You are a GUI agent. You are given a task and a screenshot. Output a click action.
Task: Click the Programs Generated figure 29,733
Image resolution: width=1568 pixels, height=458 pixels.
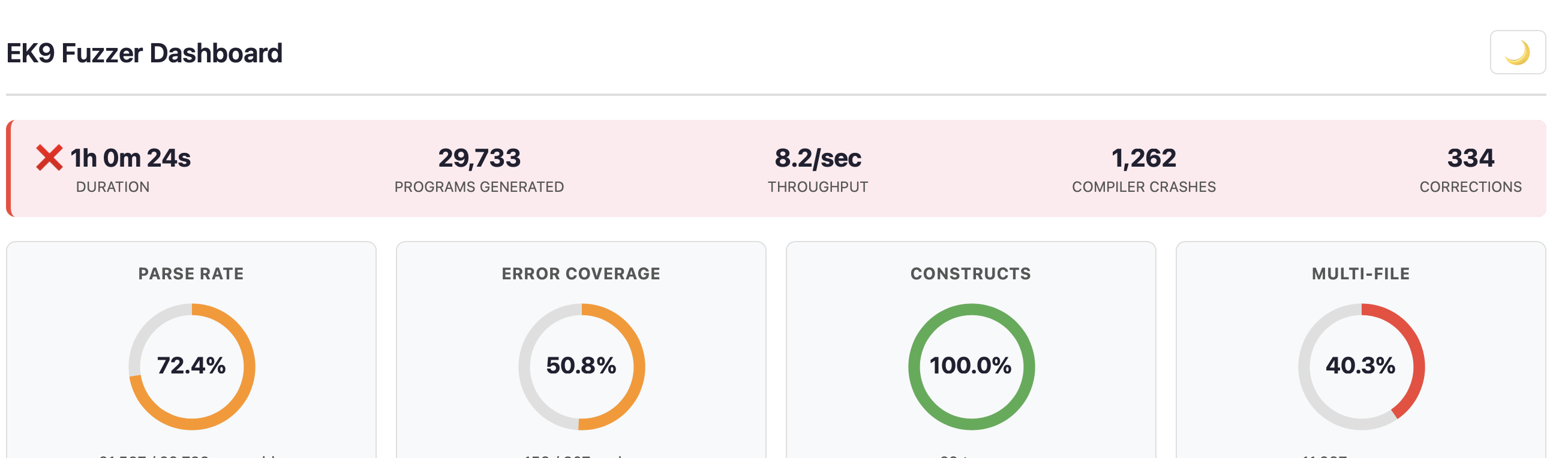479,157
